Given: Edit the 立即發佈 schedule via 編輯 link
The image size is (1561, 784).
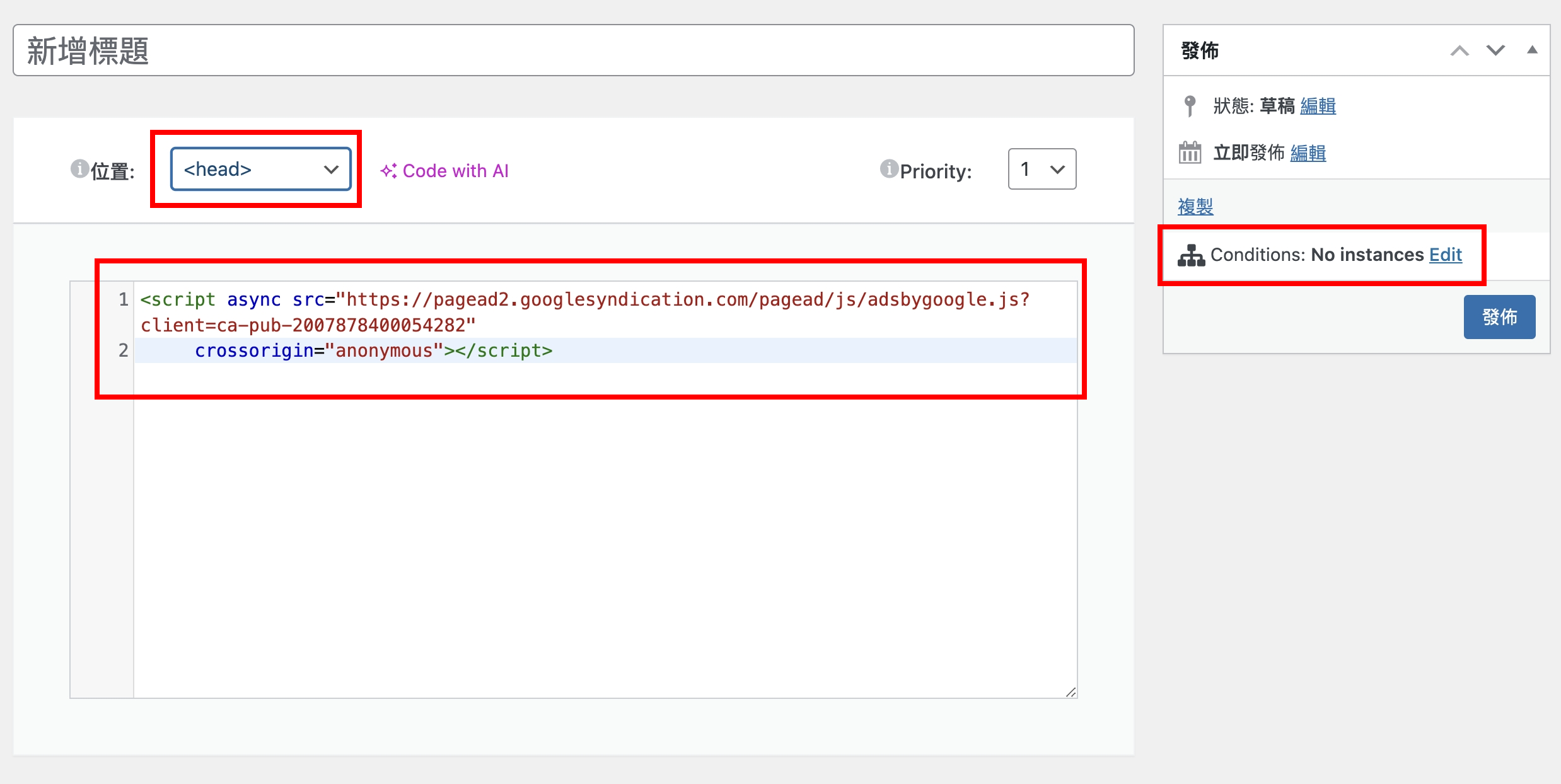Looking at the screenshot, I should point(1308,153).
